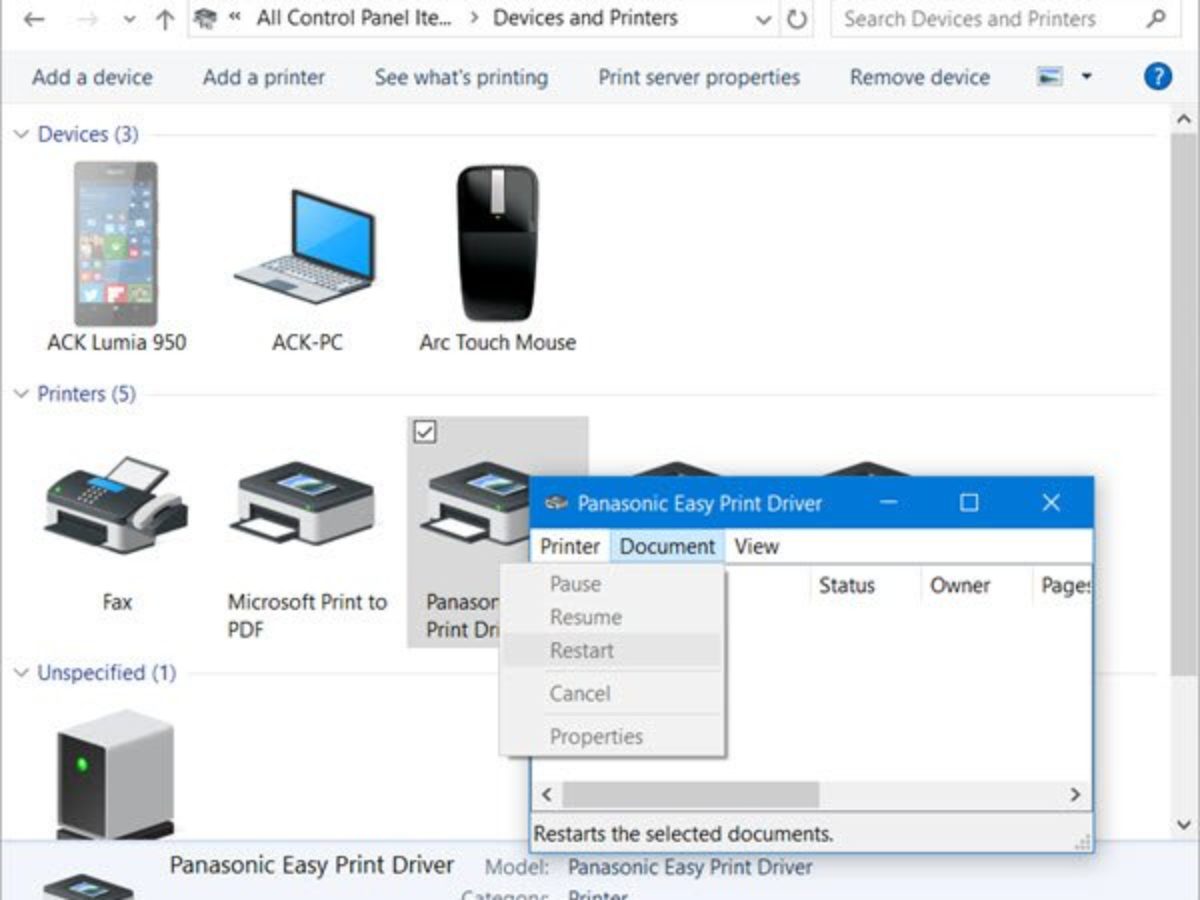Click main window vertical scrollbar up arrow
Screen dimensions: 1200x900
1183,118
